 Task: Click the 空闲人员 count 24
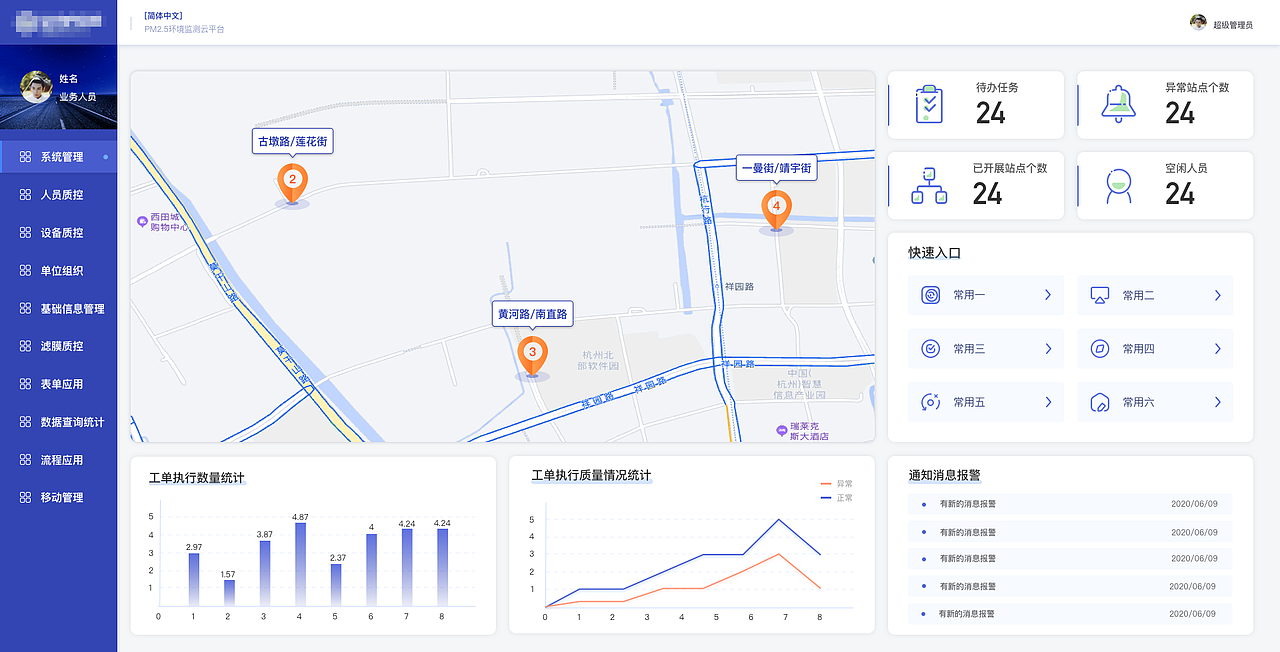pyautogui.click(x=1180, y=194)
